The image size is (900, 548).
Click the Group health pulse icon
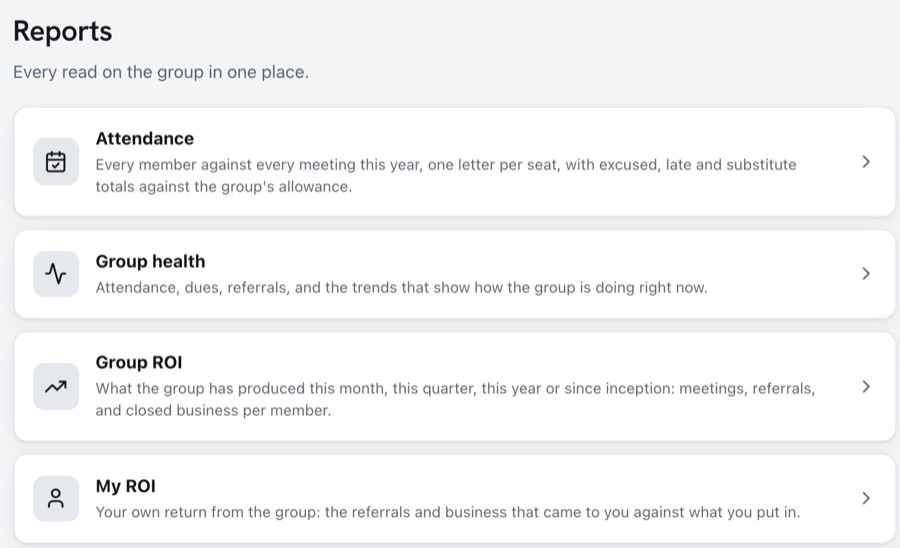click(56, 274)
